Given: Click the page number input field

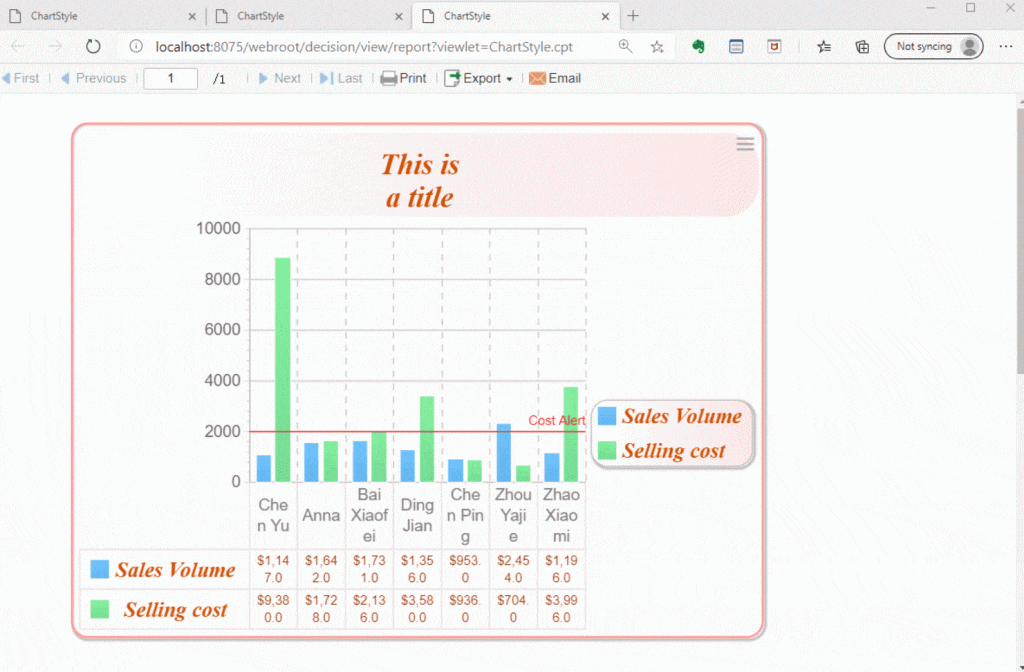Looking at the screenshot, I should 170,78.
